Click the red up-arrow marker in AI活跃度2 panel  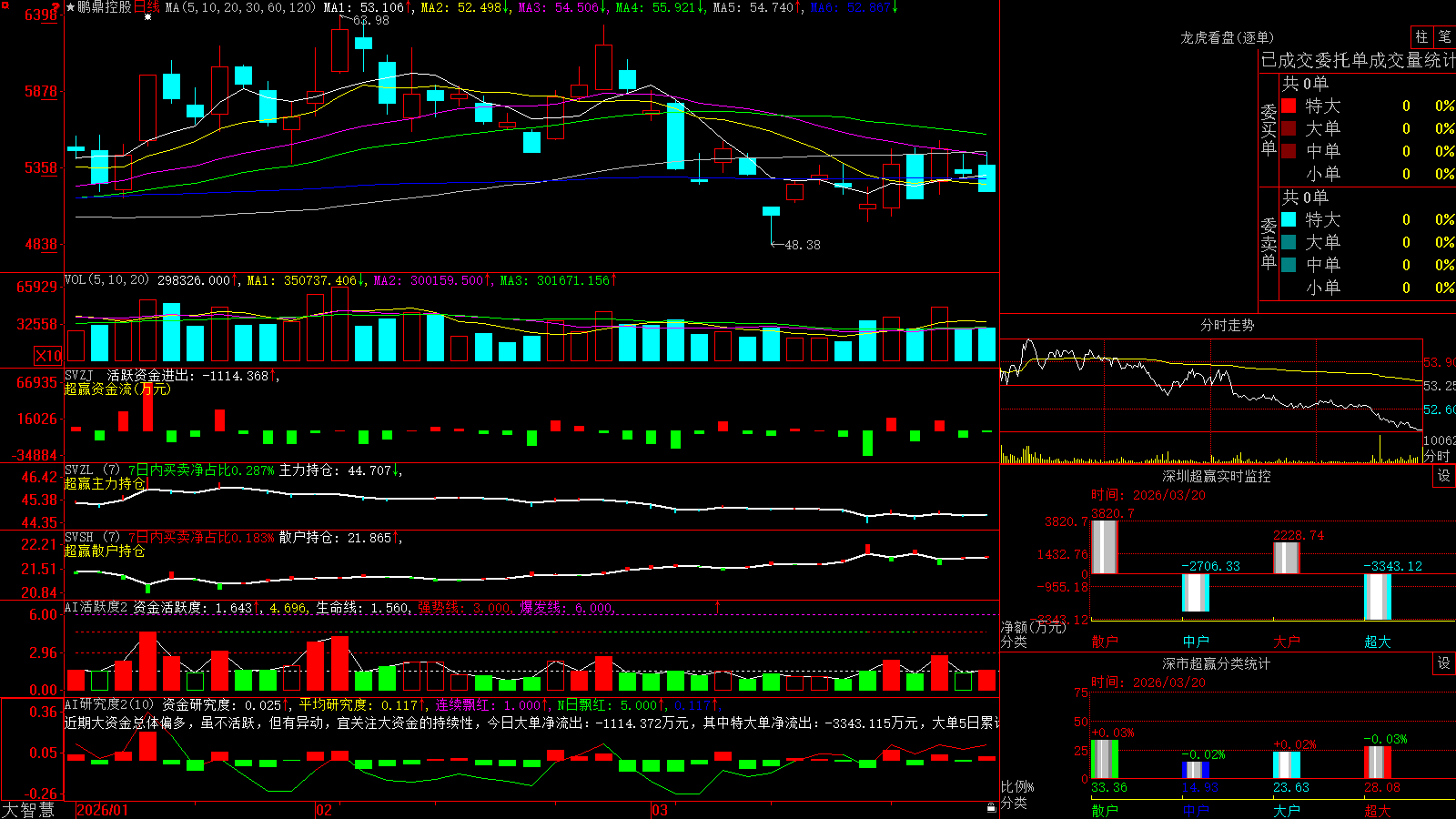pyautogui.click(x=718, y=607)
